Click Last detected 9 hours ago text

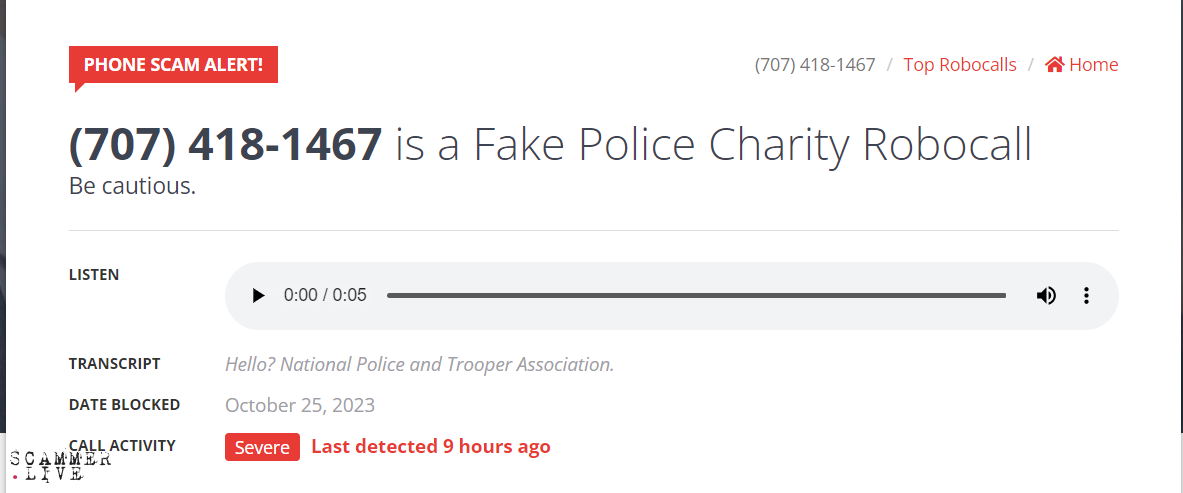click(x=430, y=447)
